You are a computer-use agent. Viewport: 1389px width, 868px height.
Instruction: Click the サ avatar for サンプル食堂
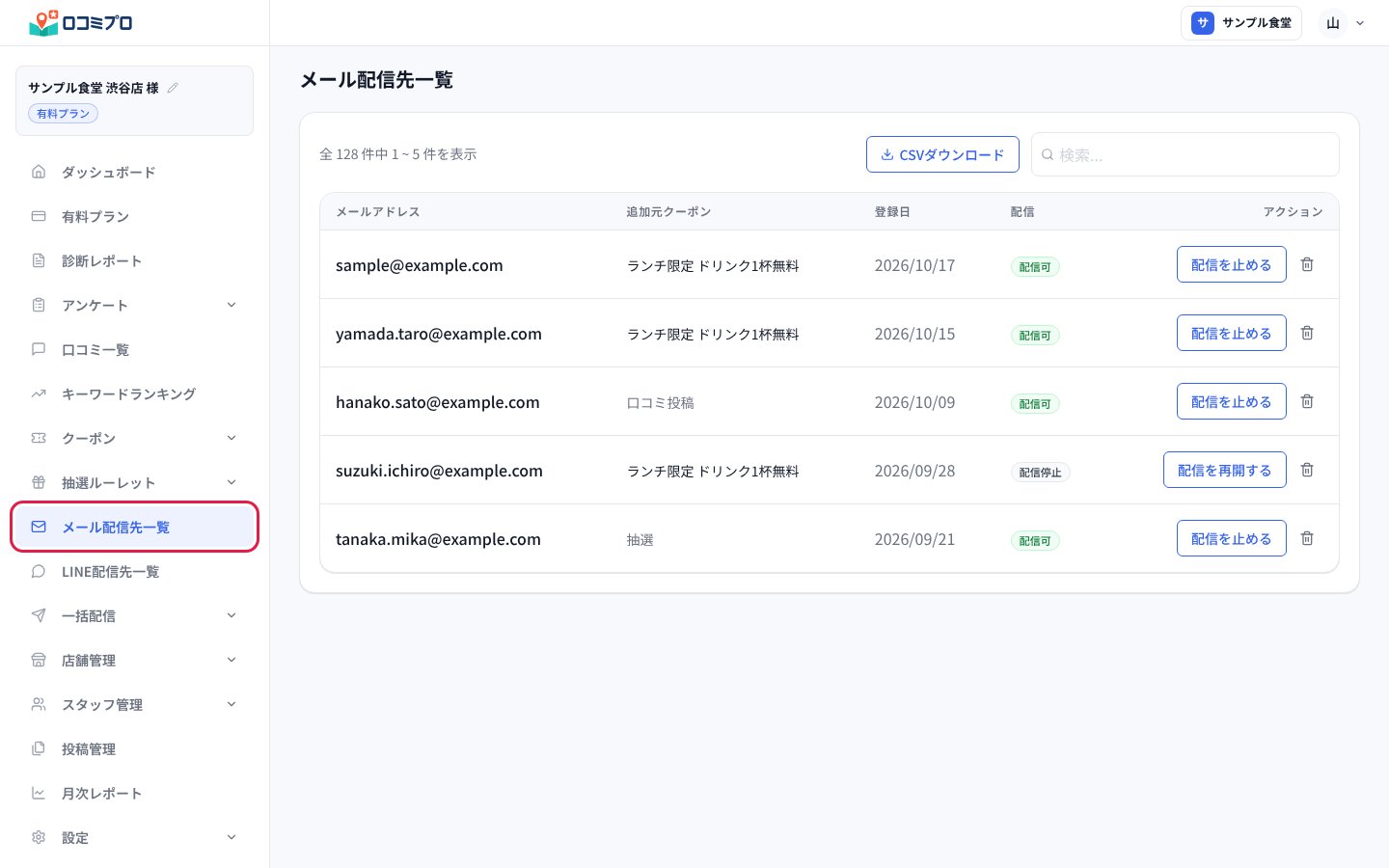(1202, 23)
